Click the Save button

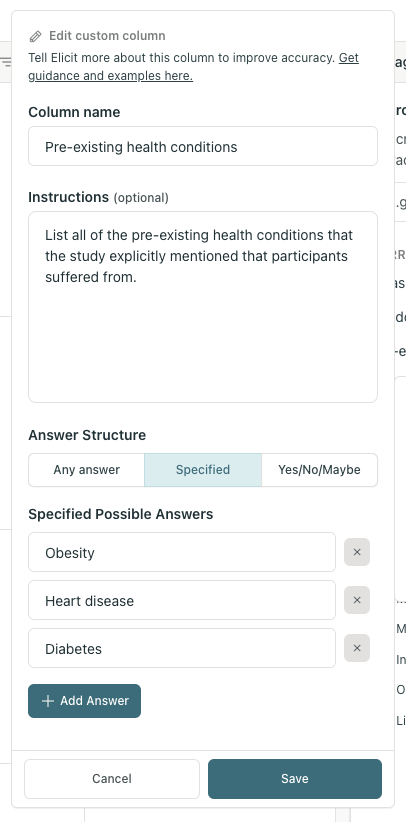point(295,779)
